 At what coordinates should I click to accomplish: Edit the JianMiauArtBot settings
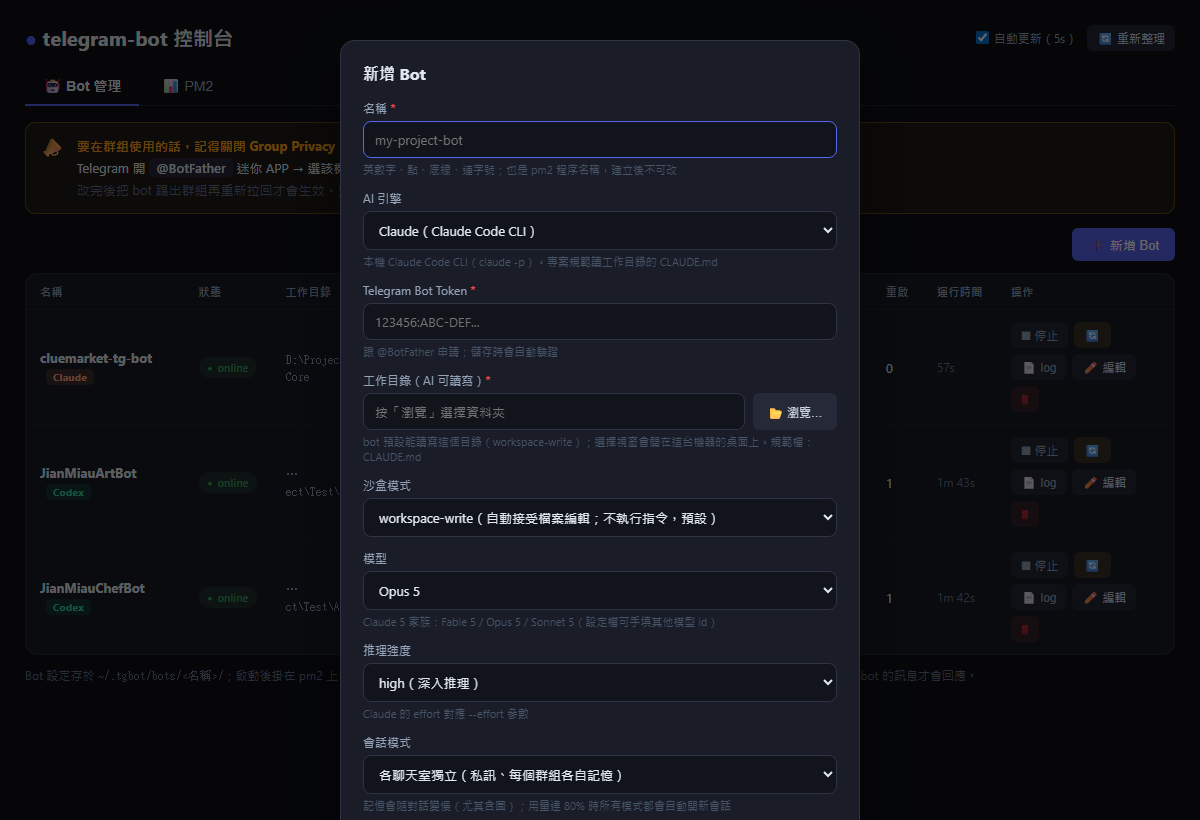(x=1105, y=483)
